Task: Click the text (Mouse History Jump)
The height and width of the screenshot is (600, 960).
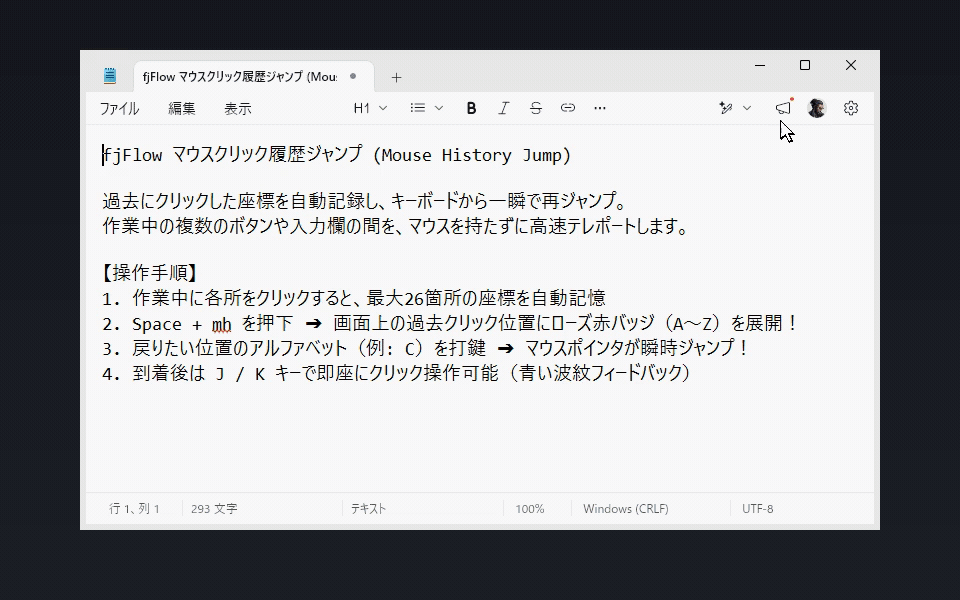Action: (x=471, y=155)
